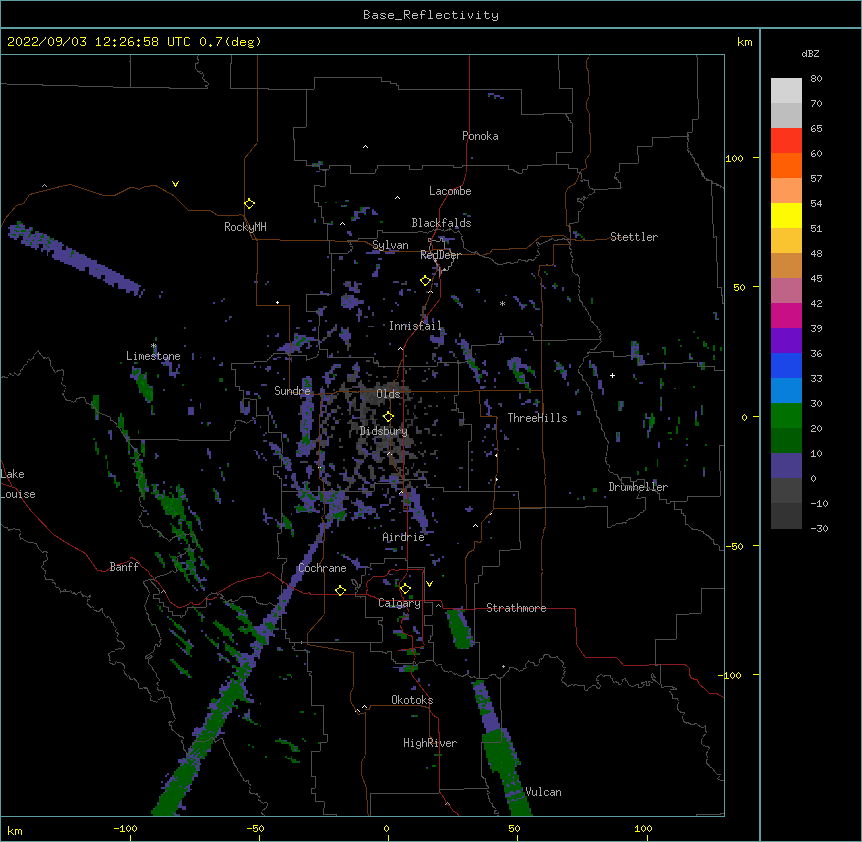This screenshot has height=842, width=862.
Task: Click the yellow diamond marker below Cochrane
Action: coord(340,590)
